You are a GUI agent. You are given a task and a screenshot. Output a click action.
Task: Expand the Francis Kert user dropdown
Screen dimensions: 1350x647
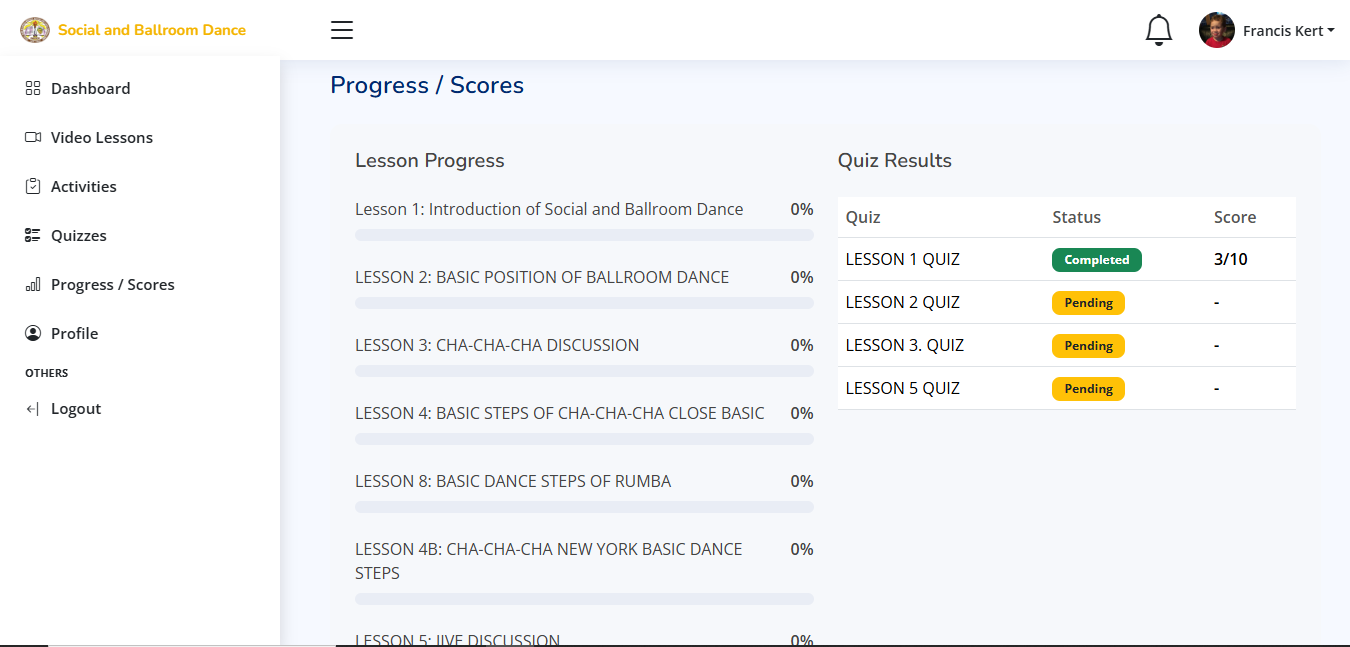point(1289,31)
